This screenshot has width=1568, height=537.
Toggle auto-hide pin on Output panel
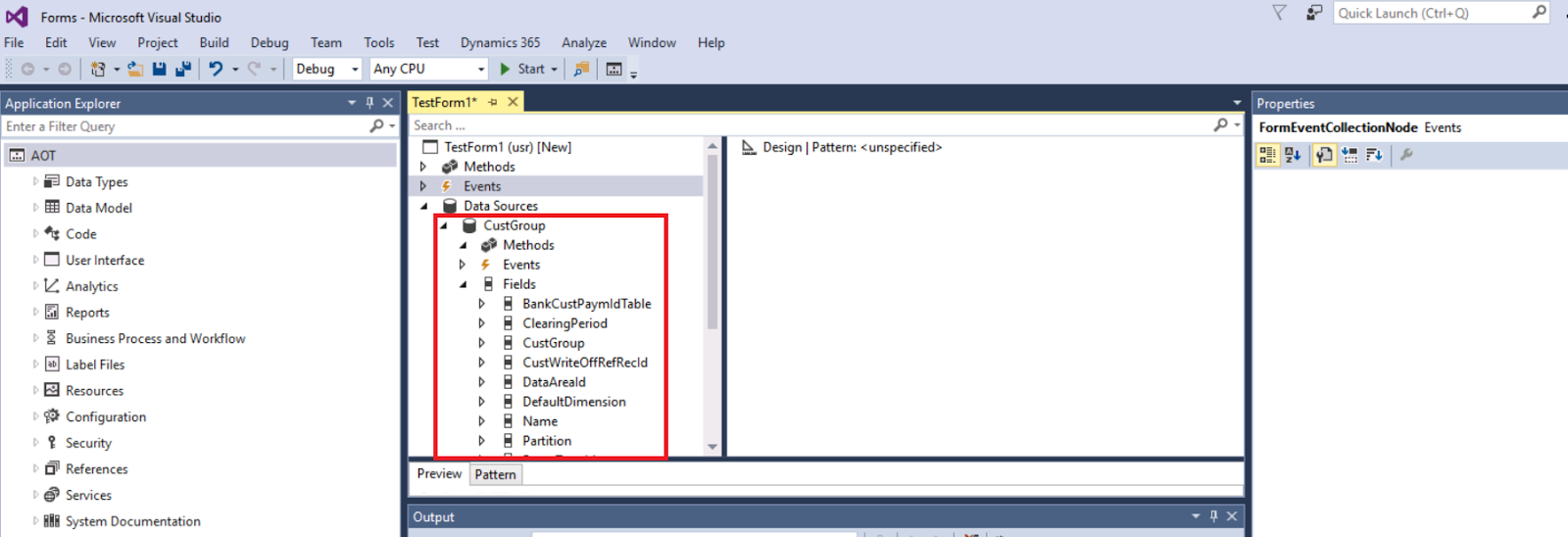[x=1214, y=516]
